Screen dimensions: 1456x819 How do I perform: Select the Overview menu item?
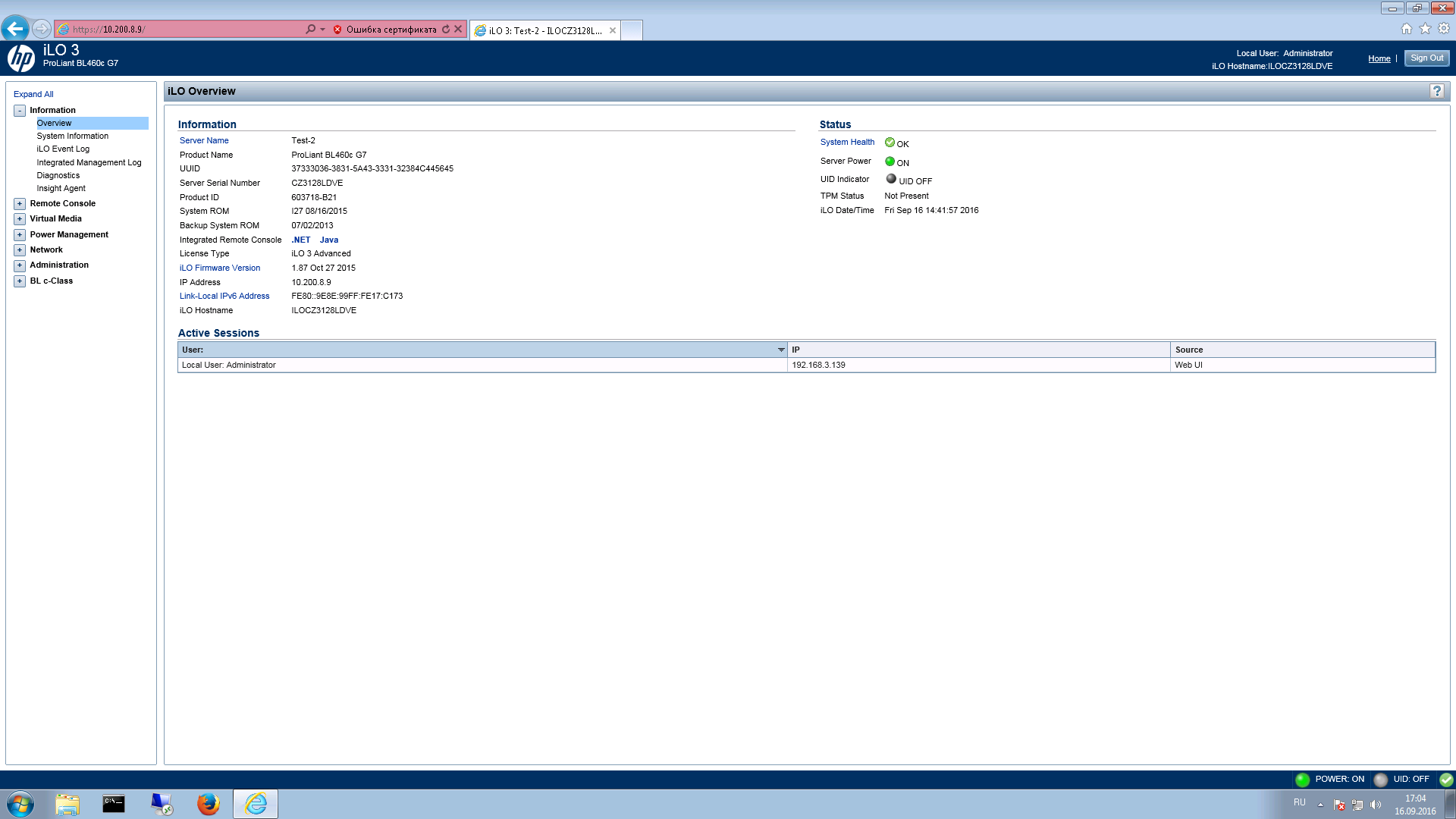pyautogui.click(x=54, y=122)
